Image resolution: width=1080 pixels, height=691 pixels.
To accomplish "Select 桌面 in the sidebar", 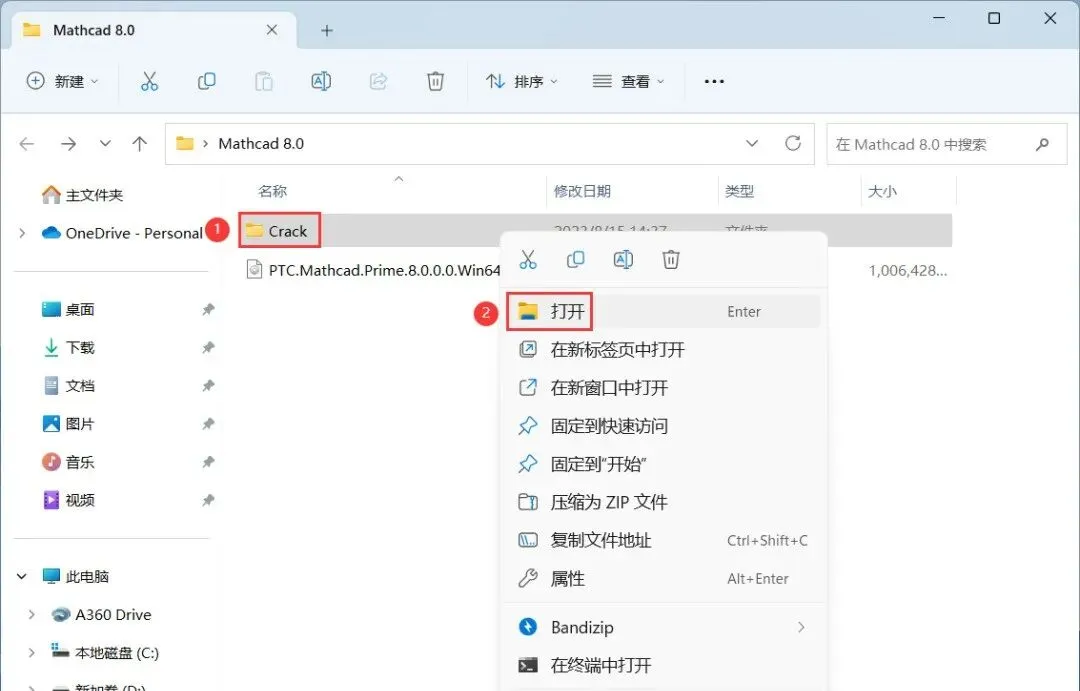I will pyautogui.click(x=69, y=310).
